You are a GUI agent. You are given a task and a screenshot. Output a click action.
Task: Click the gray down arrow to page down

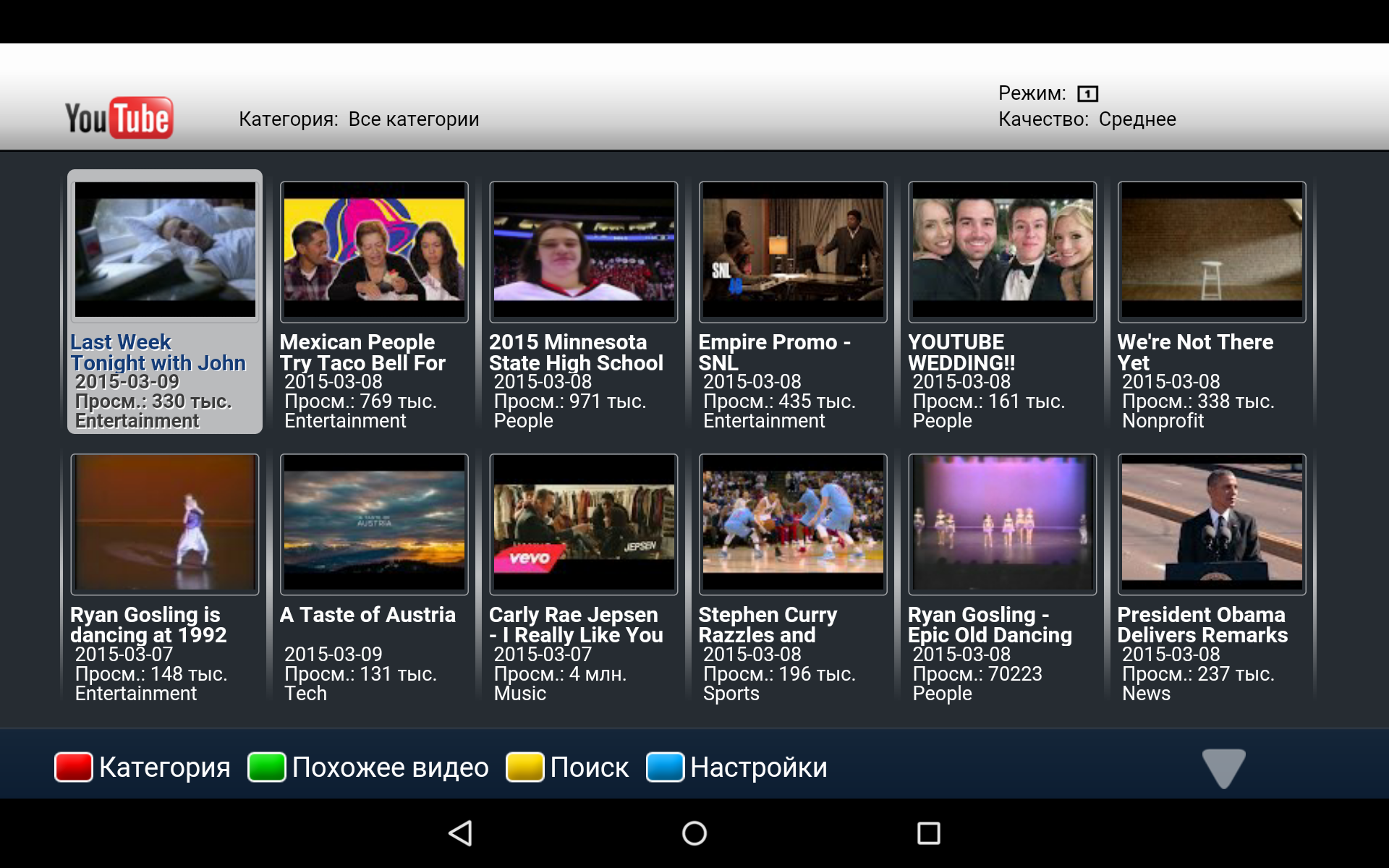(x=1223, y=768)
